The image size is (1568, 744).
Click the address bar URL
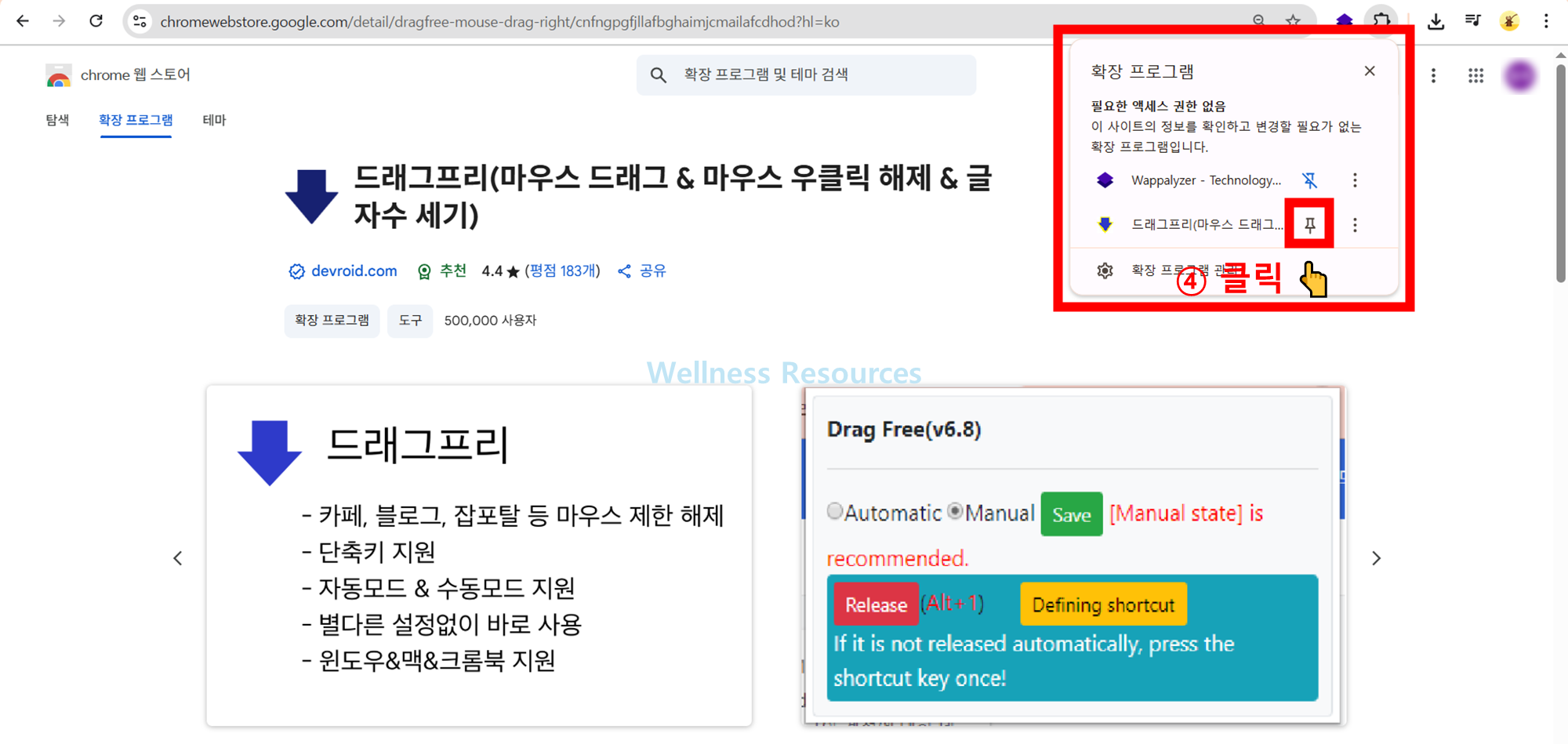(x=499, y=22)
